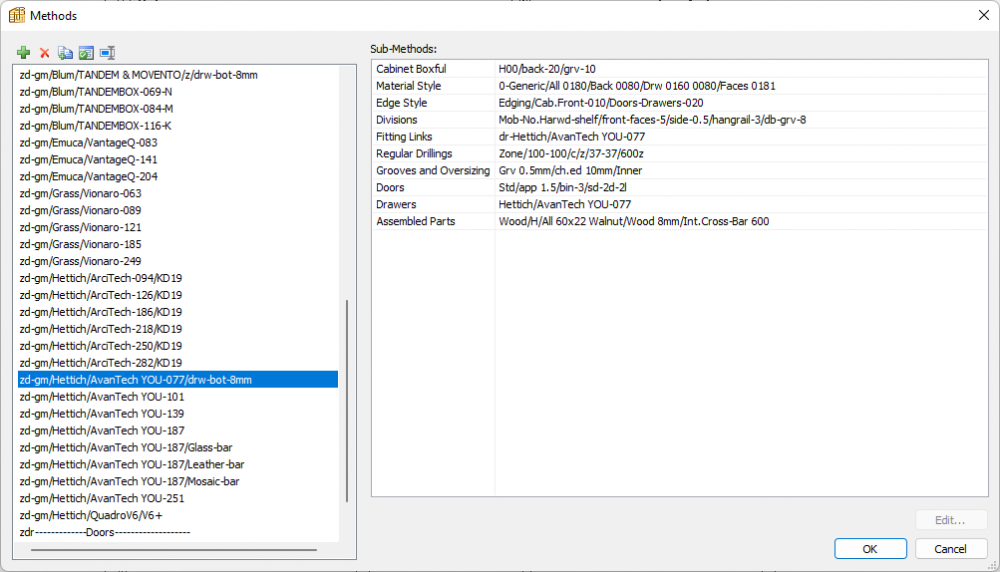Click the Fitting Links sub-method label
This screenshot has width=1000, height=572.
point(404,136)
